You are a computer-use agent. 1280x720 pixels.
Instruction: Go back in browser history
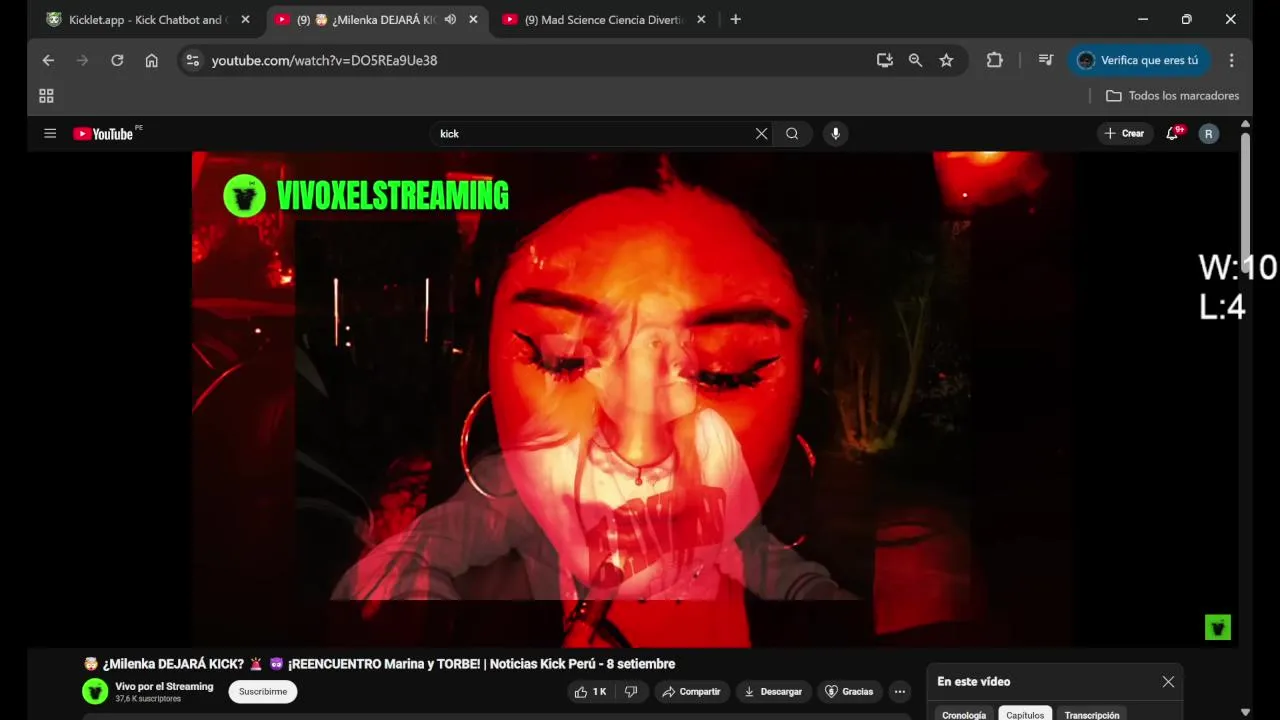tap(48, 60)
